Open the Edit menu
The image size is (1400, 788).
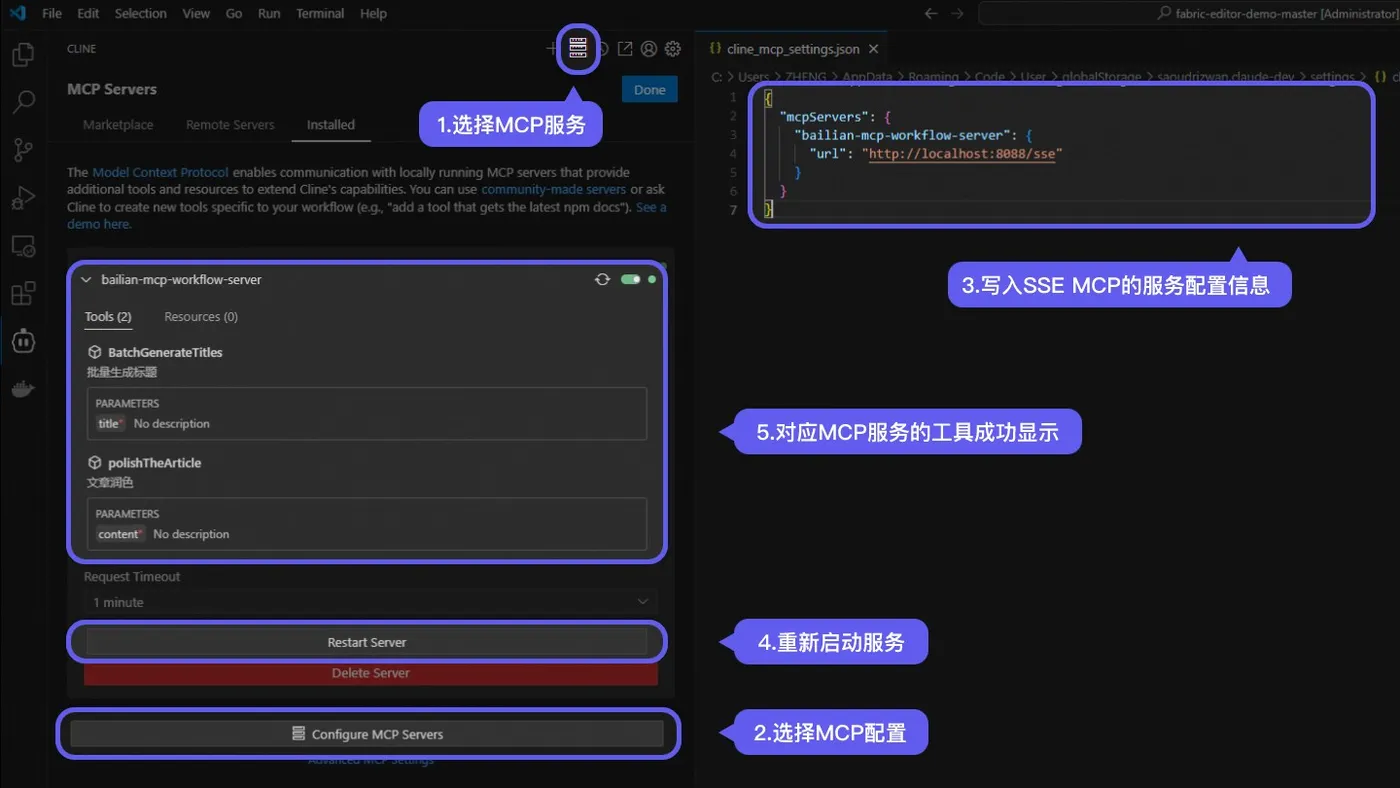pyautogui.click(x=88, y=13)
